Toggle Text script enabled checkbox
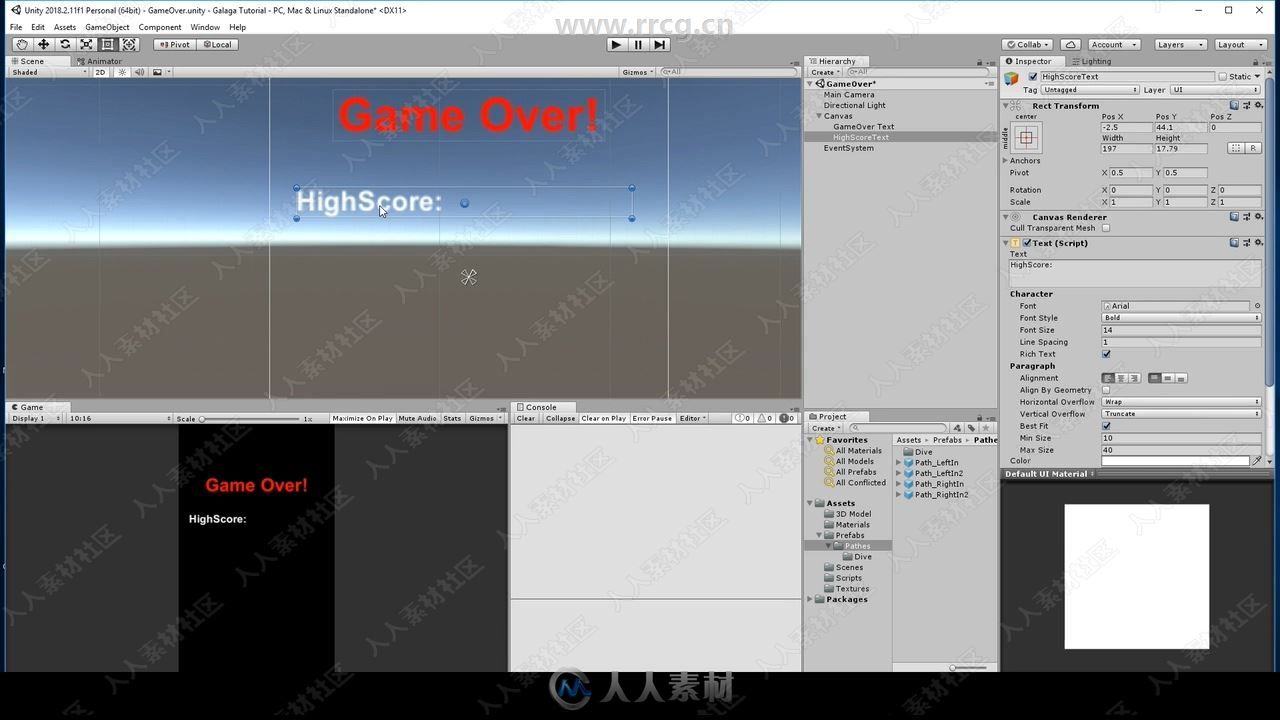1280x720 pixels. [1027, 242]
